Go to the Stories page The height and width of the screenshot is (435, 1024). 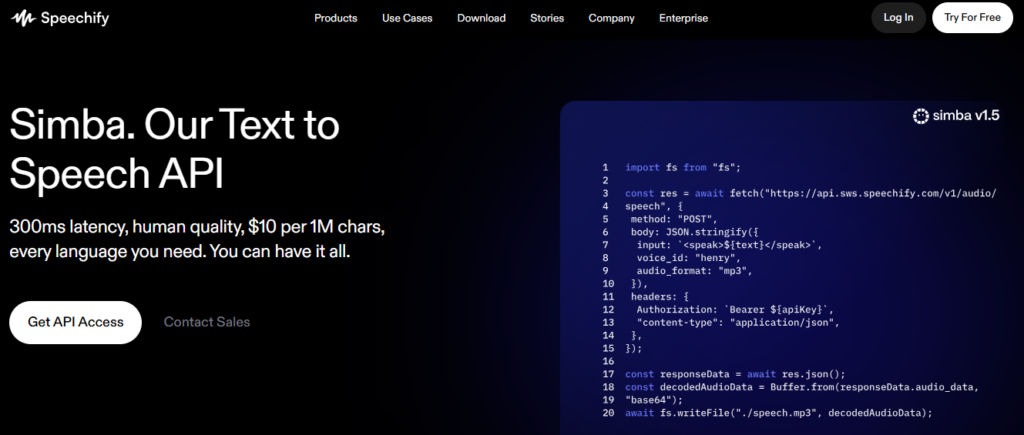547,18
